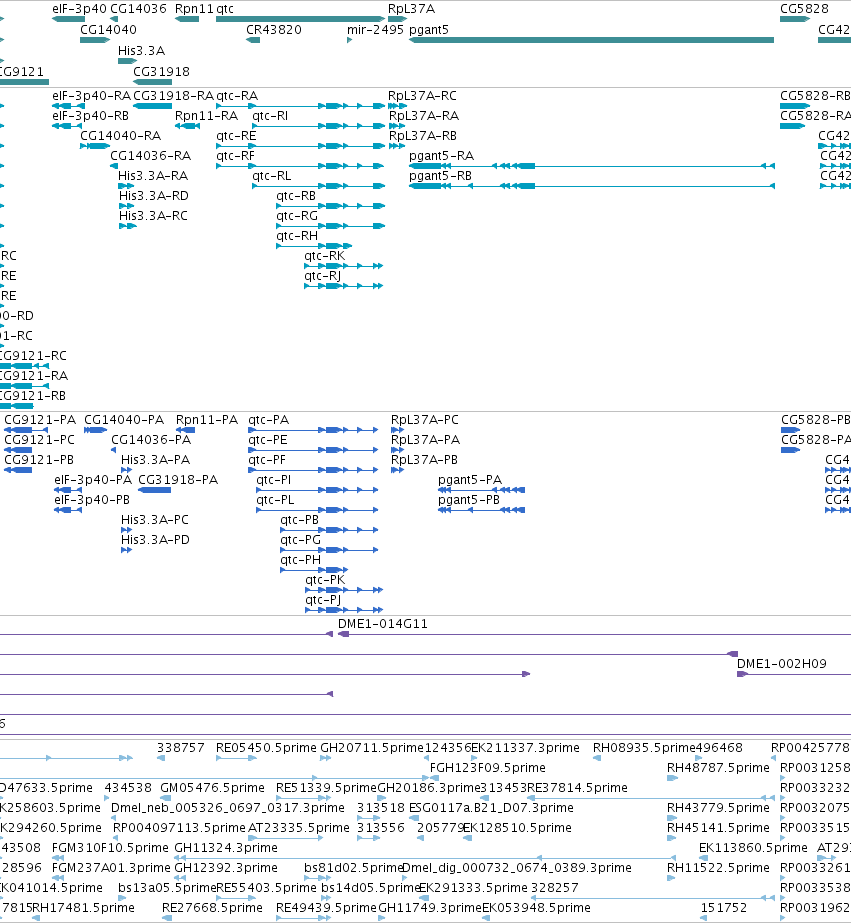
Task: Select transcript His3.3A-RD label
Action: coord(154,196)
